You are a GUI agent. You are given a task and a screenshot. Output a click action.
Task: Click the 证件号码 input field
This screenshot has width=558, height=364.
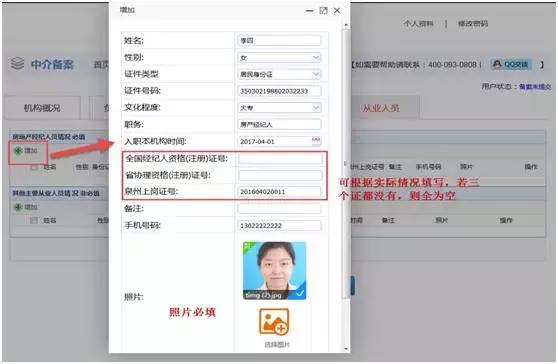(279, 91)
